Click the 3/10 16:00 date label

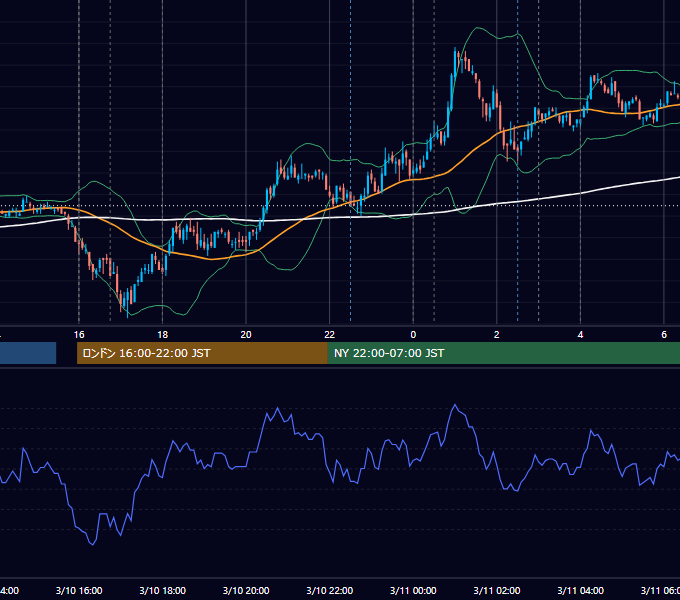pyautogui.click(x=79, y=590)
